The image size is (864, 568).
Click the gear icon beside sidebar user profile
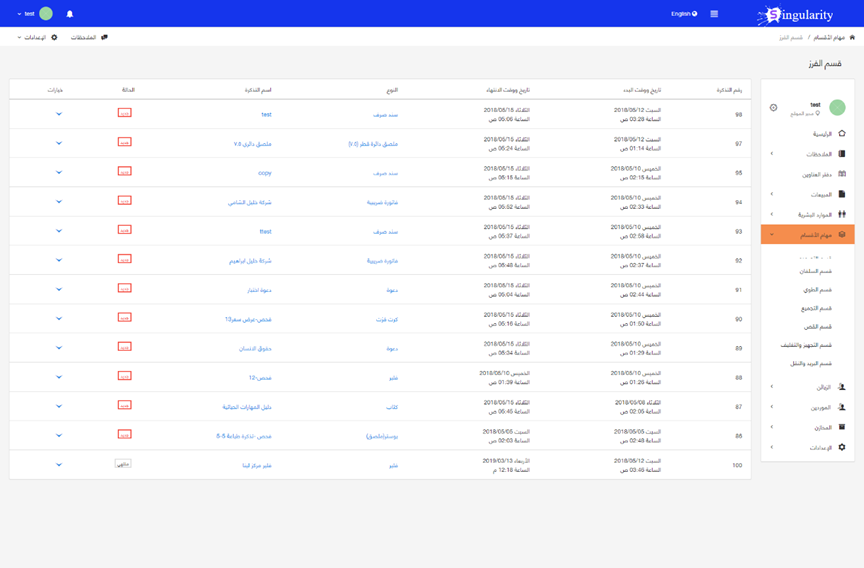point(773,108)
